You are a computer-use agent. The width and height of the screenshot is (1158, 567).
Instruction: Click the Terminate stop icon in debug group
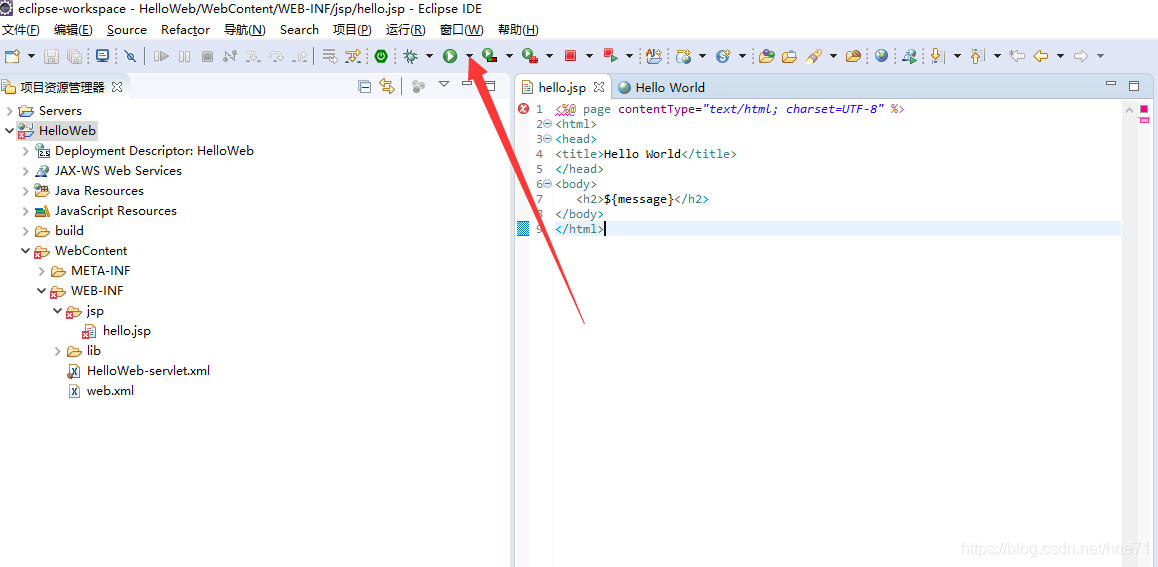pos(208,55)
